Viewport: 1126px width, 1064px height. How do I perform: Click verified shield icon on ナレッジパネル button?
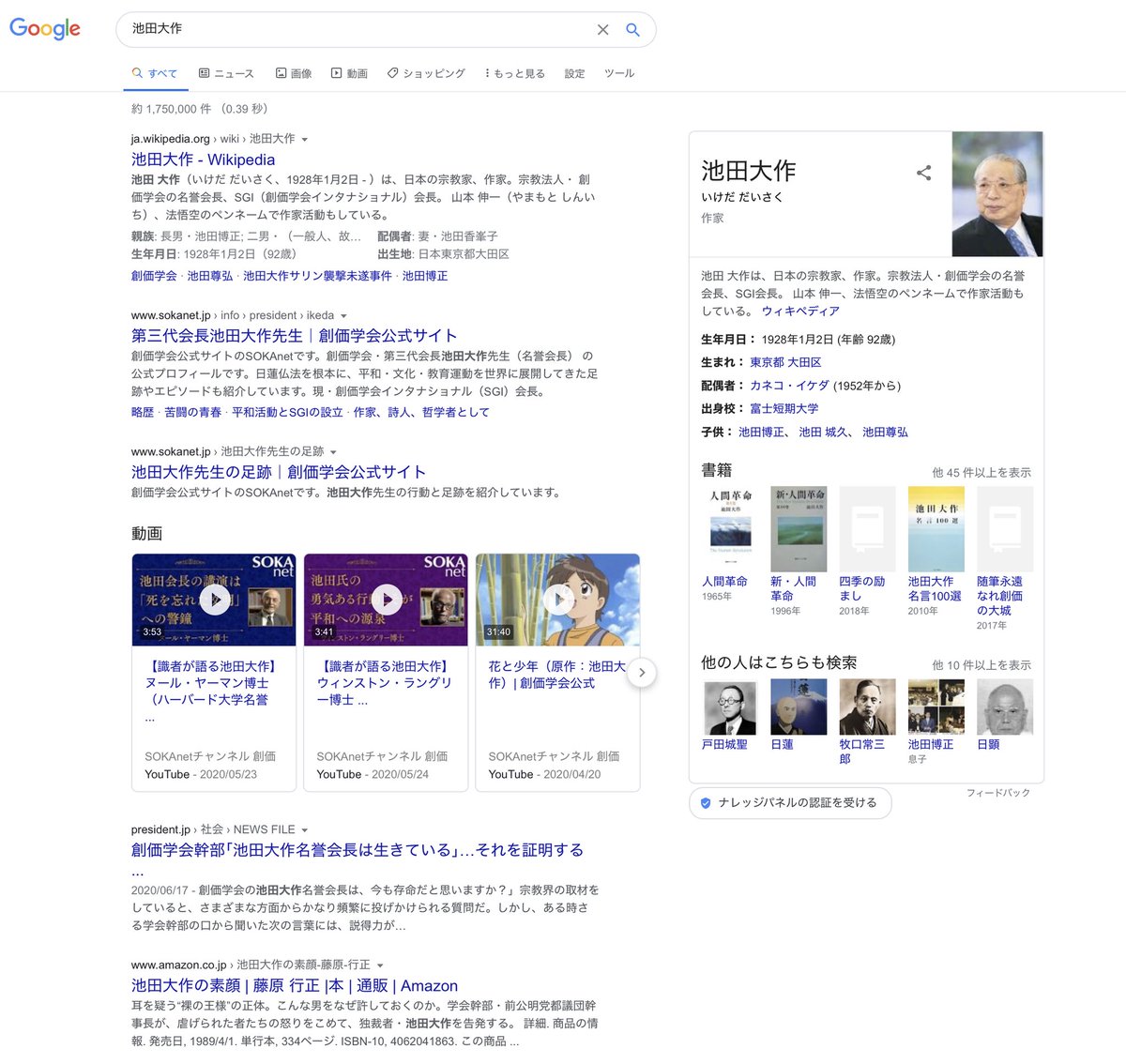coord(706,803)
